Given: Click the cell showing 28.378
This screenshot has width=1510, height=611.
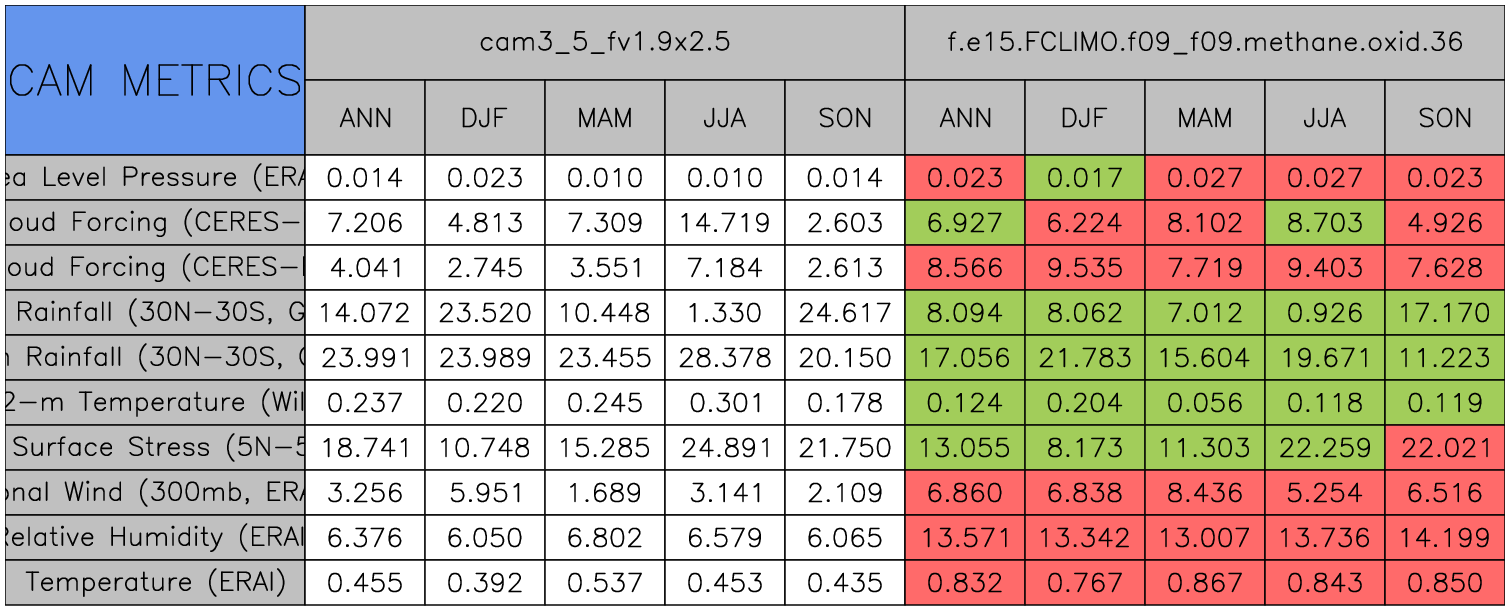Looking at the screenshot, I should (x=725, y=357).
